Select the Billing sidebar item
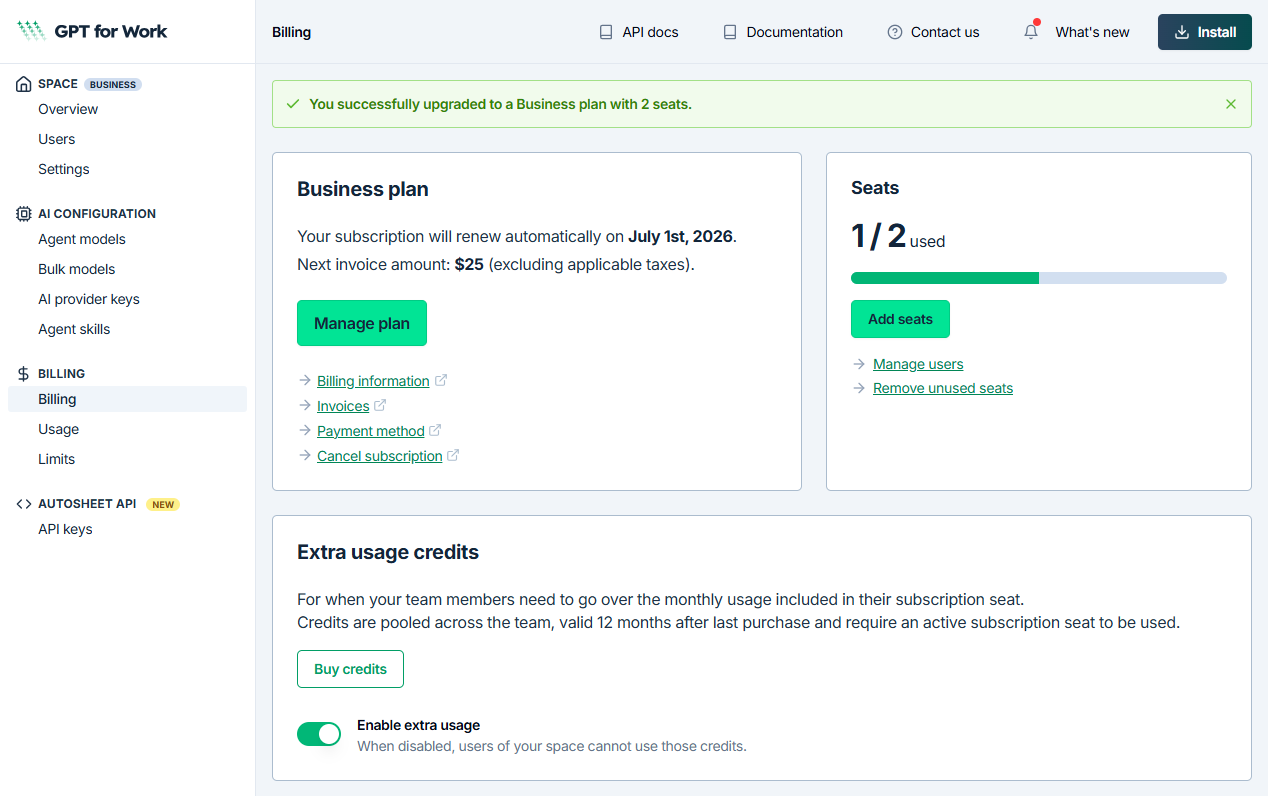 click(x=127, y=399)
